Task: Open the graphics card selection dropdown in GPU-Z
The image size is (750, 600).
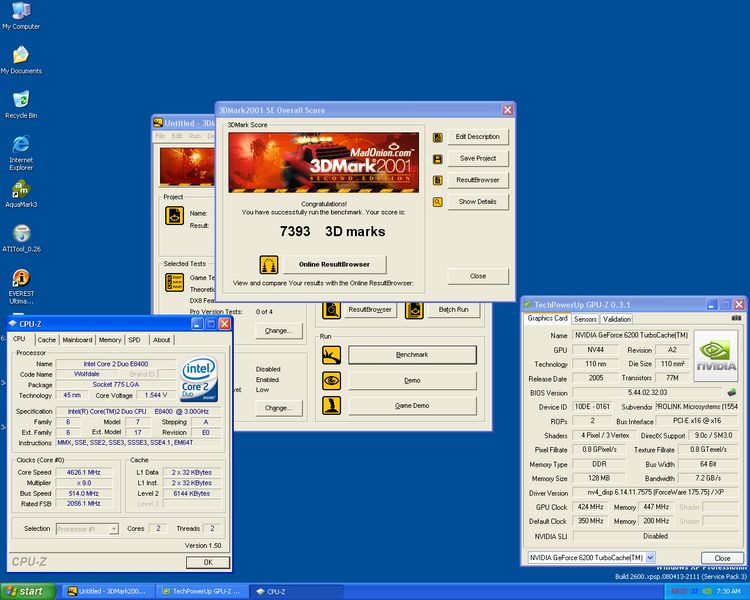Action: pos(650,557)
